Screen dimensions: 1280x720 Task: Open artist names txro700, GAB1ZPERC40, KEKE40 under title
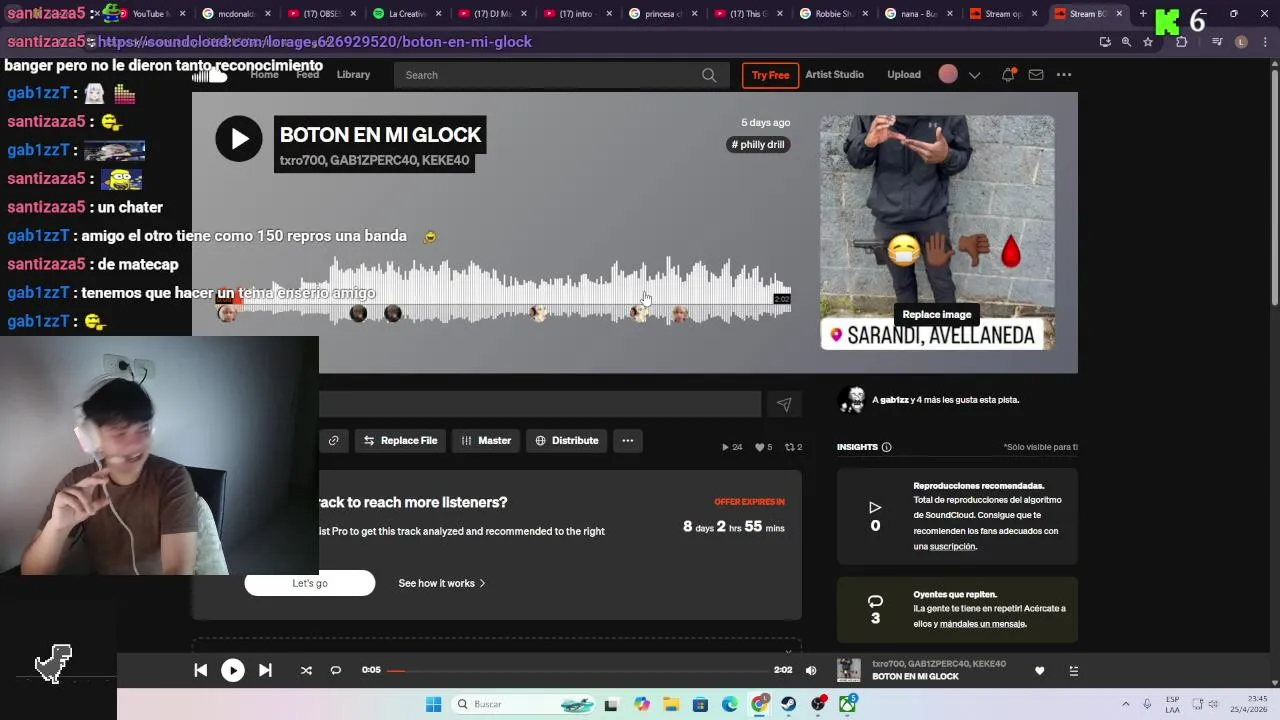[374, 160]
